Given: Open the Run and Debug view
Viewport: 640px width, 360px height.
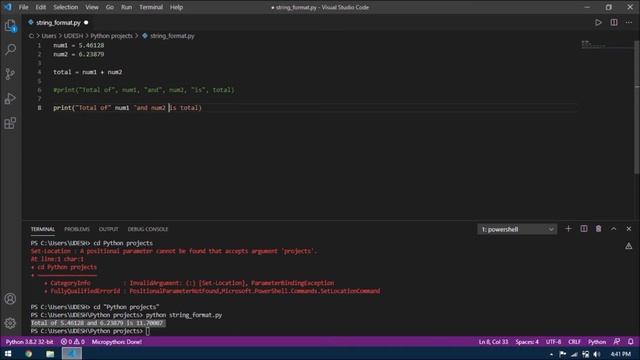Looking at the screenshot, I should [11, 98].
